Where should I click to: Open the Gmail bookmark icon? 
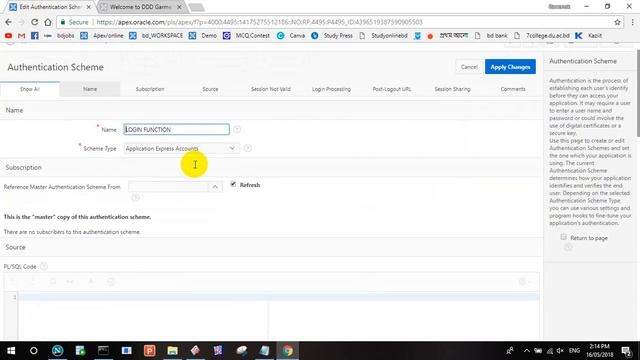coord(22,36)
